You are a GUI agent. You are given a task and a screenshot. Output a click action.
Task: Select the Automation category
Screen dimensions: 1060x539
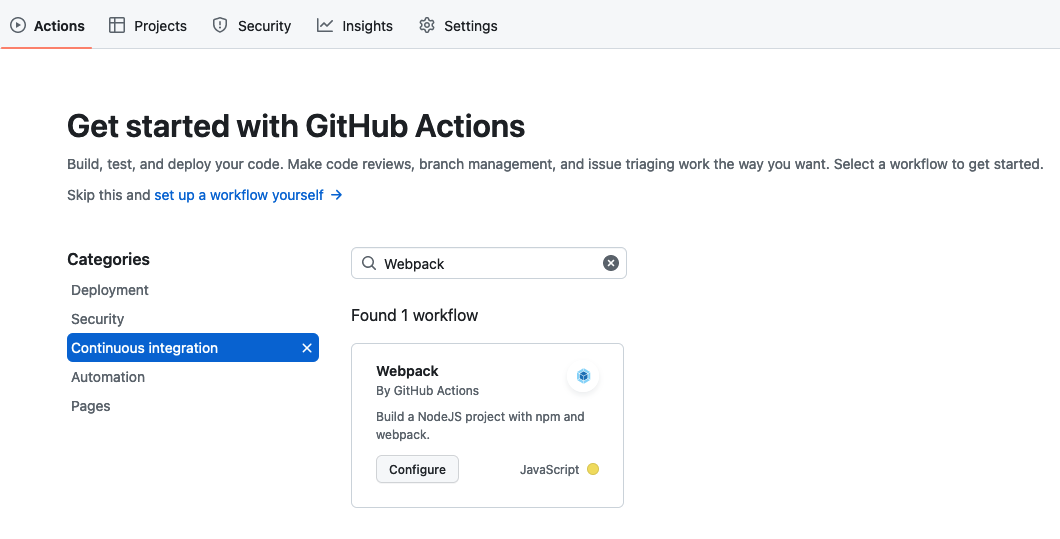point(107,377)
